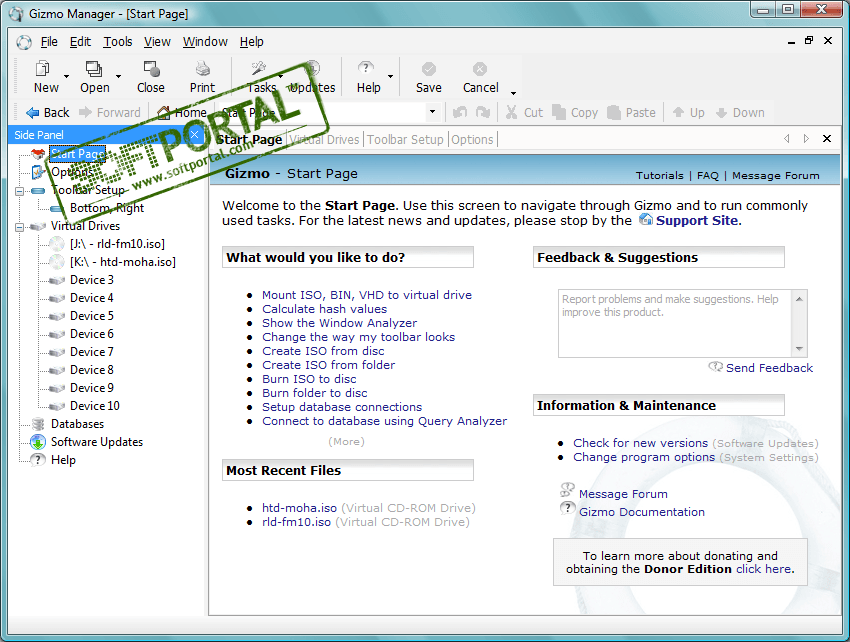
Task: Click the Help question mark toolbar icon
Action: pos(366,69)
